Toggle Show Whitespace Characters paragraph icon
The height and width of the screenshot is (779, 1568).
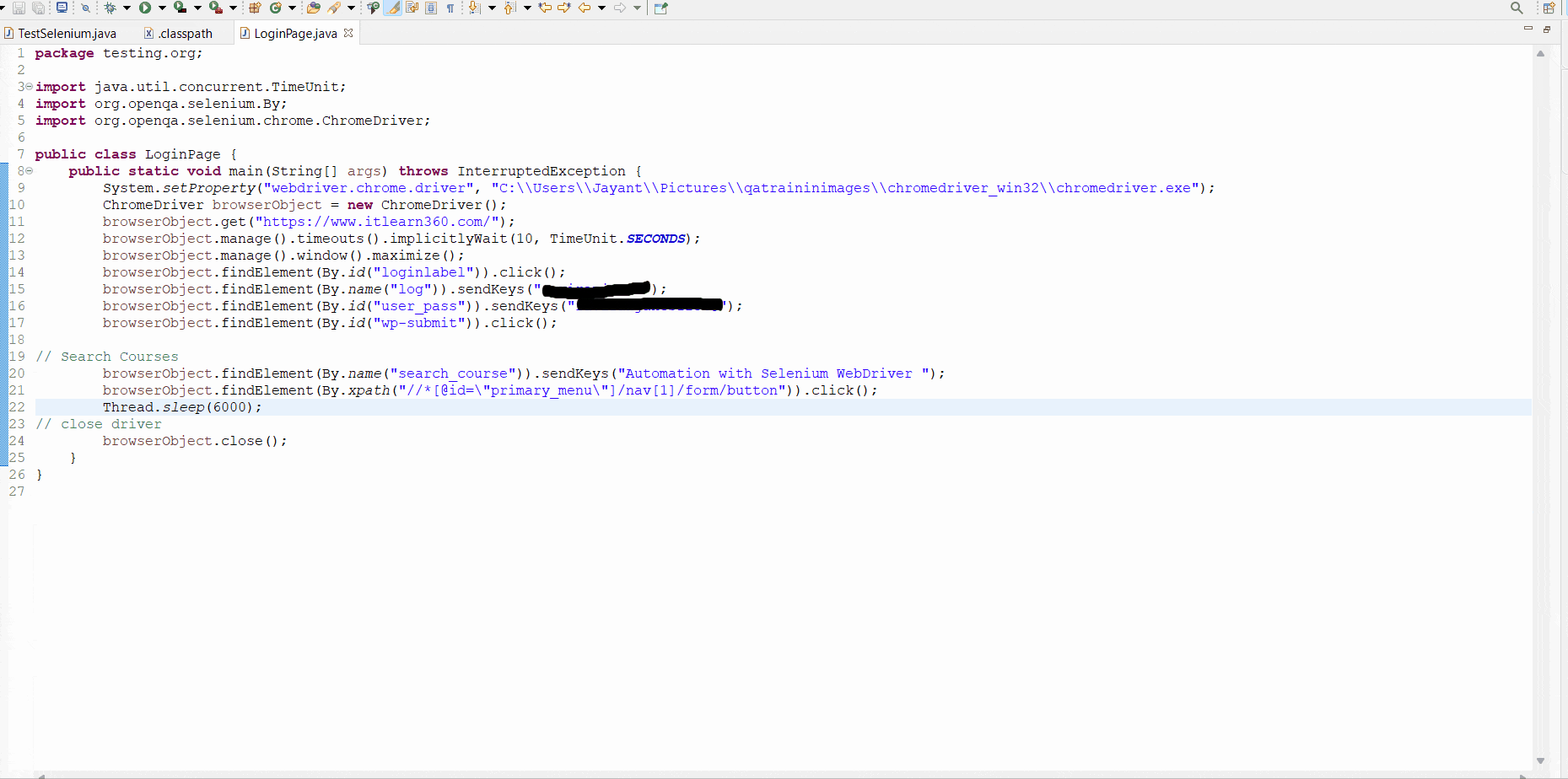(x=450, y=8)
